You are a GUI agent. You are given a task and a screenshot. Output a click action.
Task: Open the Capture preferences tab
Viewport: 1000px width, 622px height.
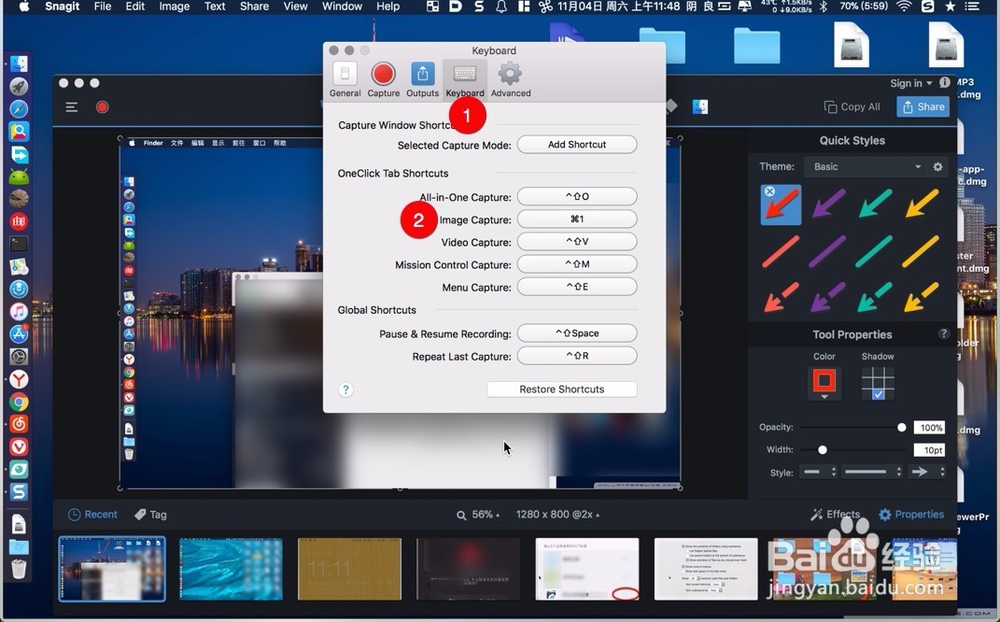point(383,80)
